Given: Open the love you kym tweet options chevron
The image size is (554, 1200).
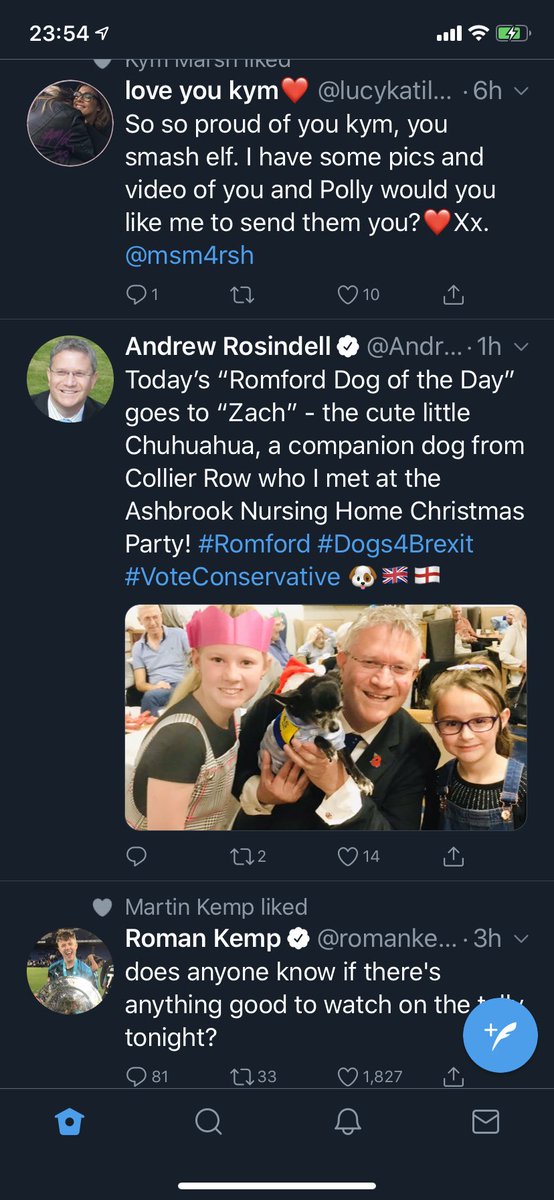Looking at the screenshot, I should (x=520, y=91).
